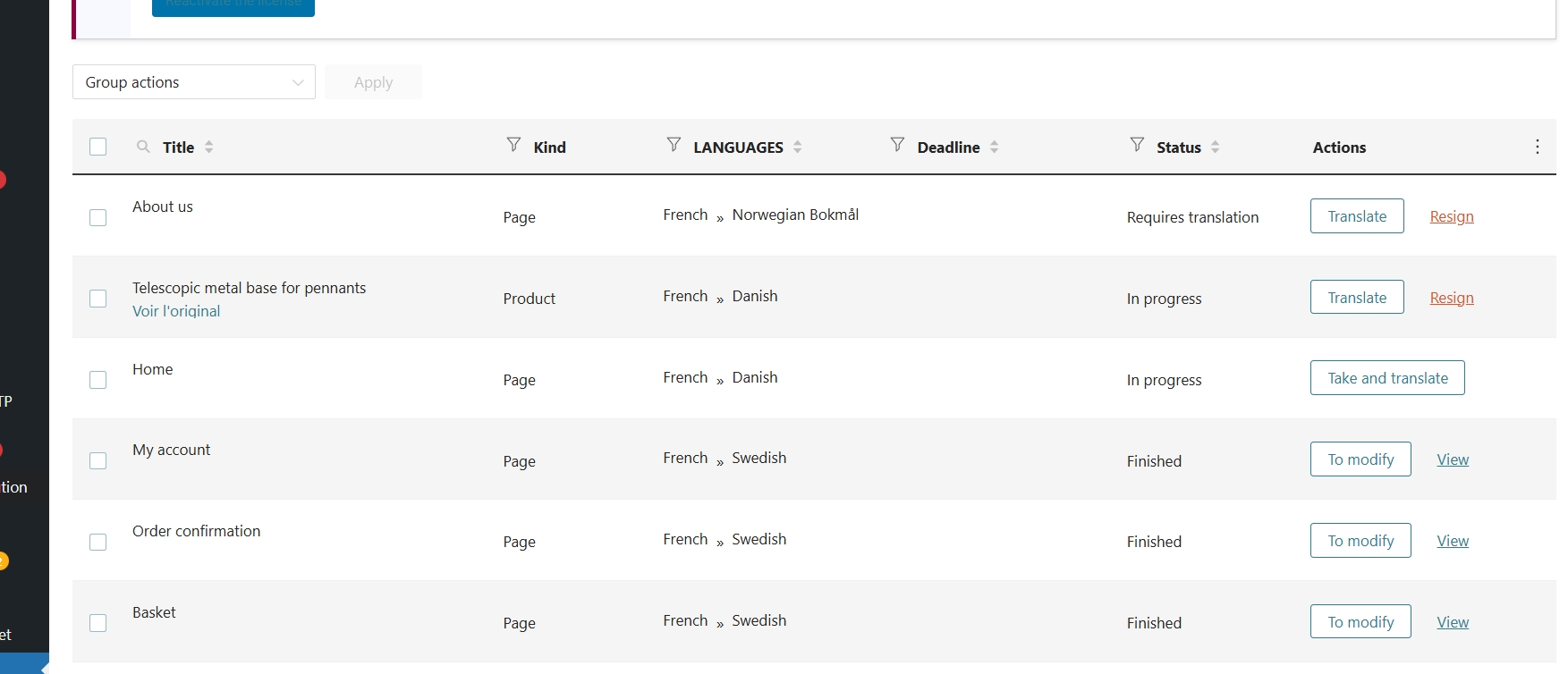
Task: Click View link for Order confirmation
Action: tap(1452, 541)
